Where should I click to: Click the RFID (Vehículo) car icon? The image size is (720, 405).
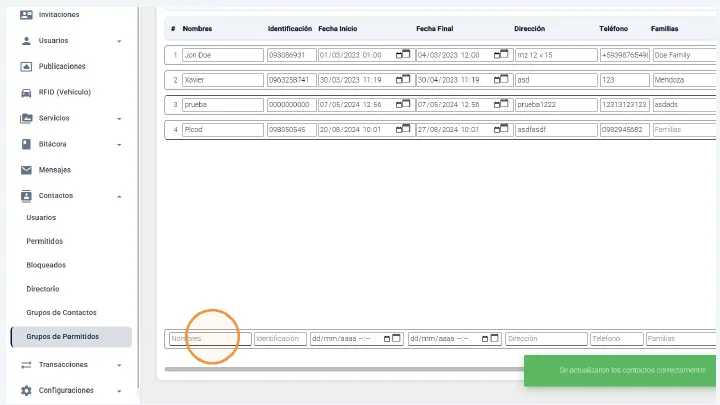coord(26,93)
